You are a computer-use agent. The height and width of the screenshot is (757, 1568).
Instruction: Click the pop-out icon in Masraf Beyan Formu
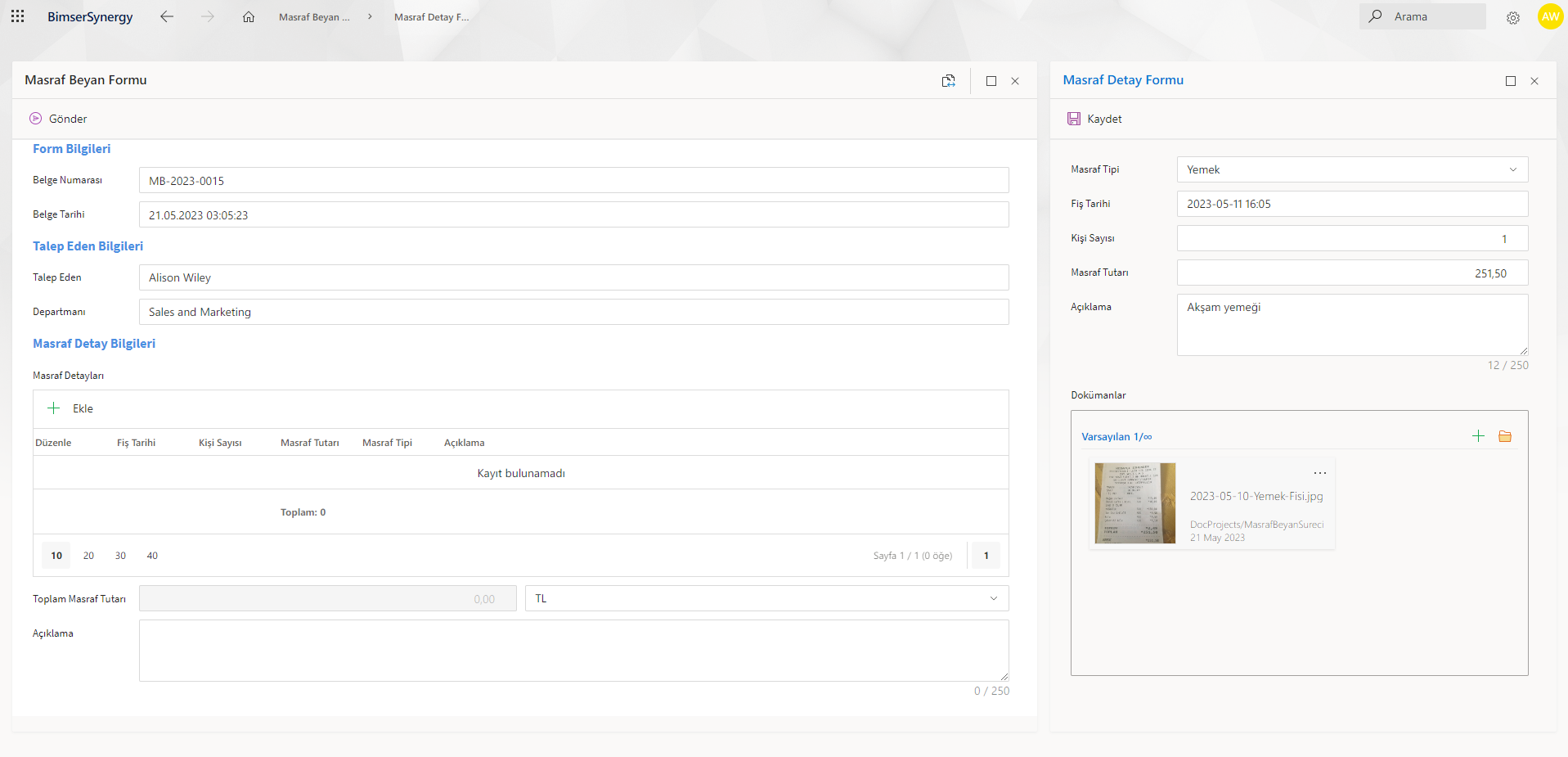tap(948, 80)
